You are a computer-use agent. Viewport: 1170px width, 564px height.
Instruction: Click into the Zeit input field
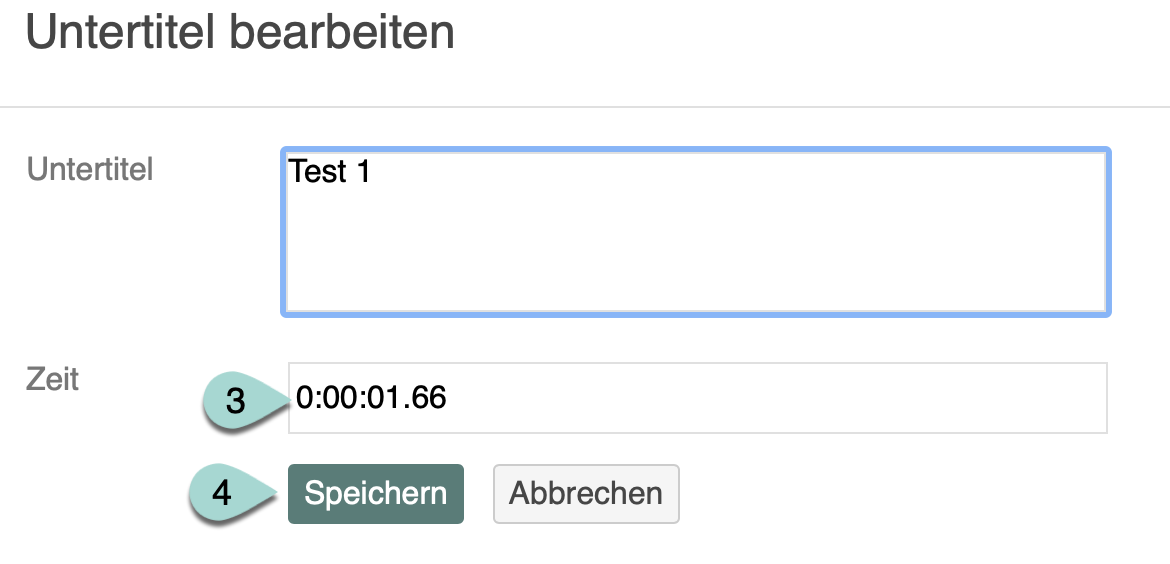pyautogui.click(x=696, y=398)
